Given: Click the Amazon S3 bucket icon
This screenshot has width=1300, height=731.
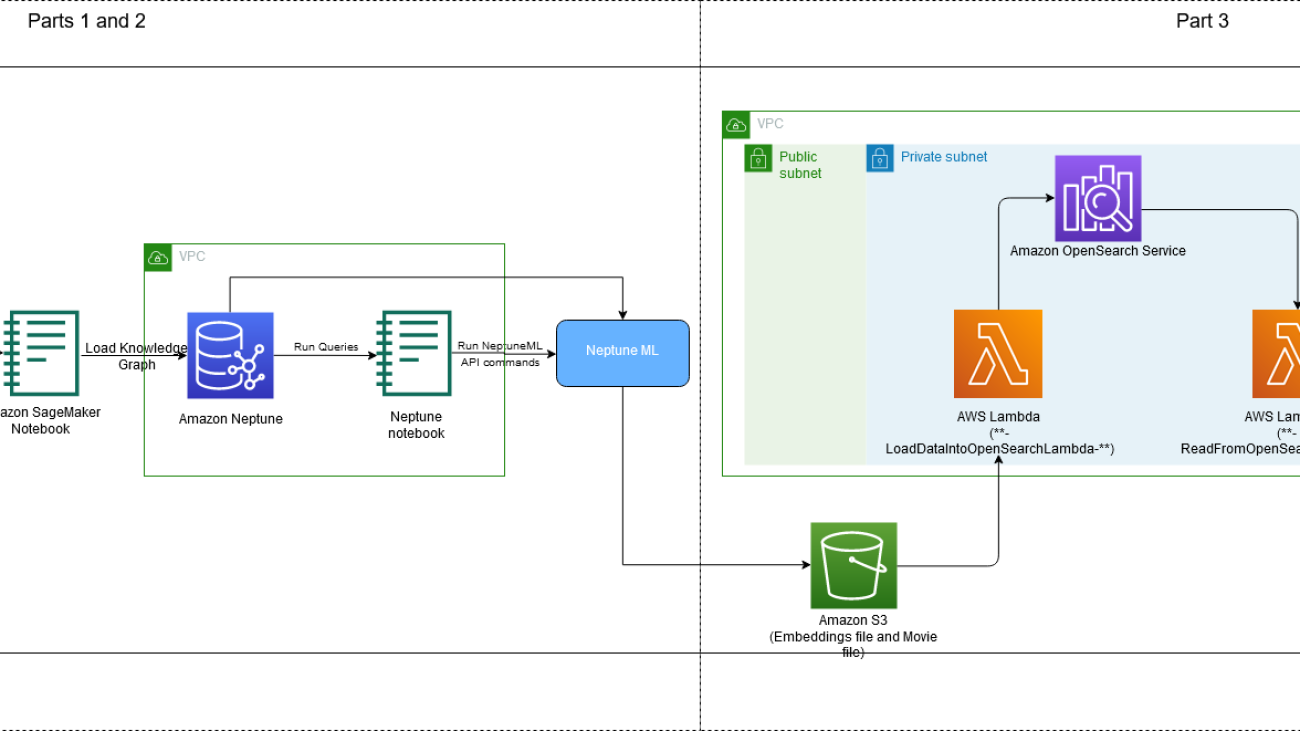Looking at the screenshot, I should click(x=853, y=565).
